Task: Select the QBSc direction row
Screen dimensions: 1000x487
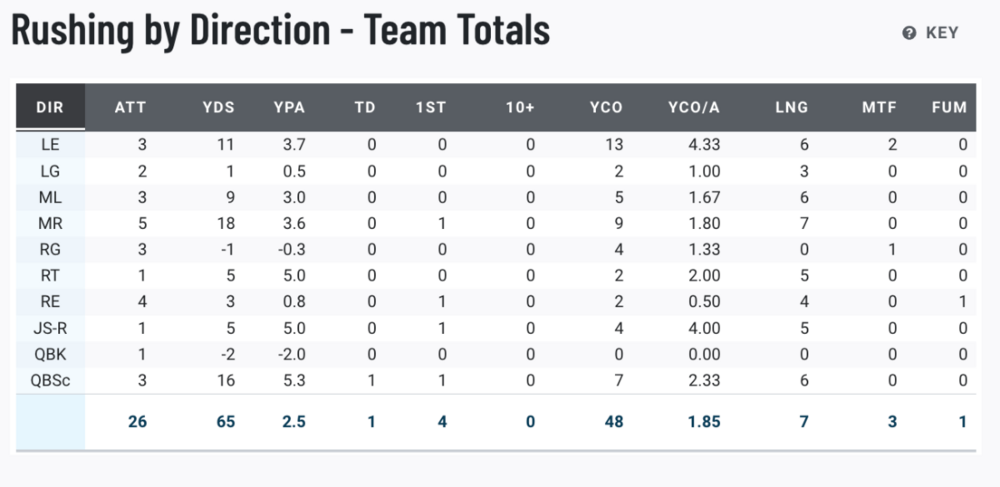Action: click(50, 378)
